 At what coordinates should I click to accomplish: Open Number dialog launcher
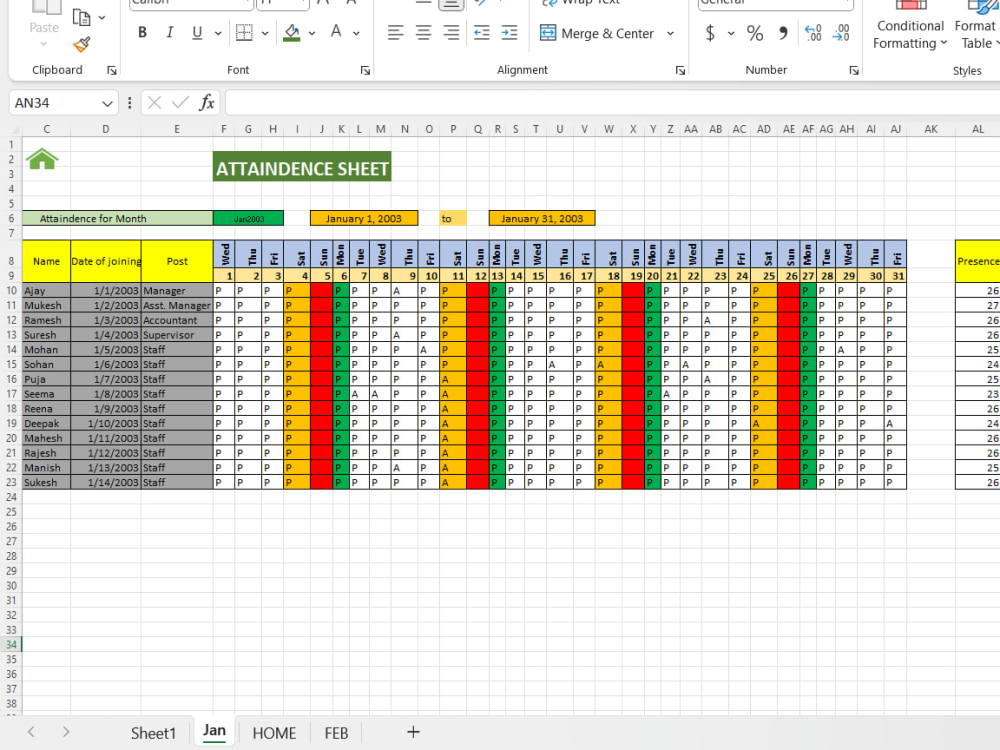pyautogui.click(x=854, y=70)
